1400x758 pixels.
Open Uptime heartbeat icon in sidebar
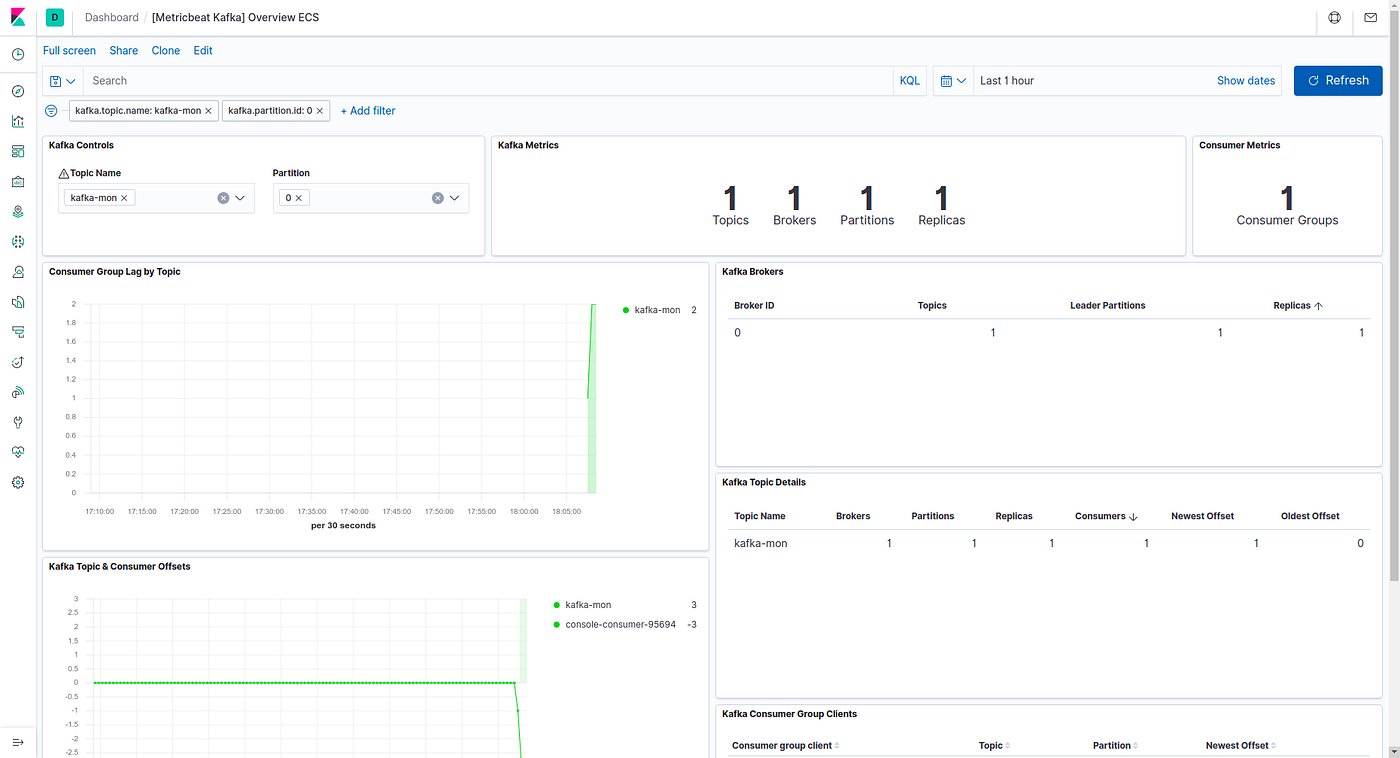click(x=17, y=452)
